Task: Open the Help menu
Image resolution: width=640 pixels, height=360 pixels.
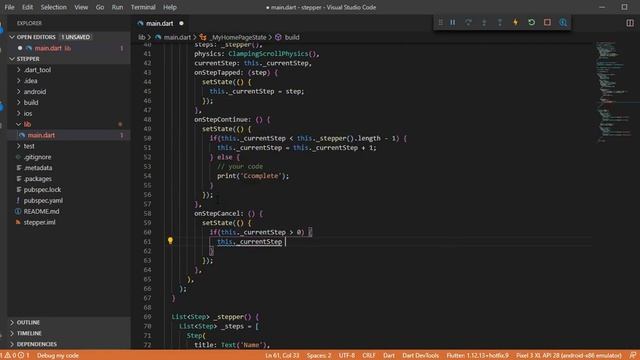Action: 170,7
